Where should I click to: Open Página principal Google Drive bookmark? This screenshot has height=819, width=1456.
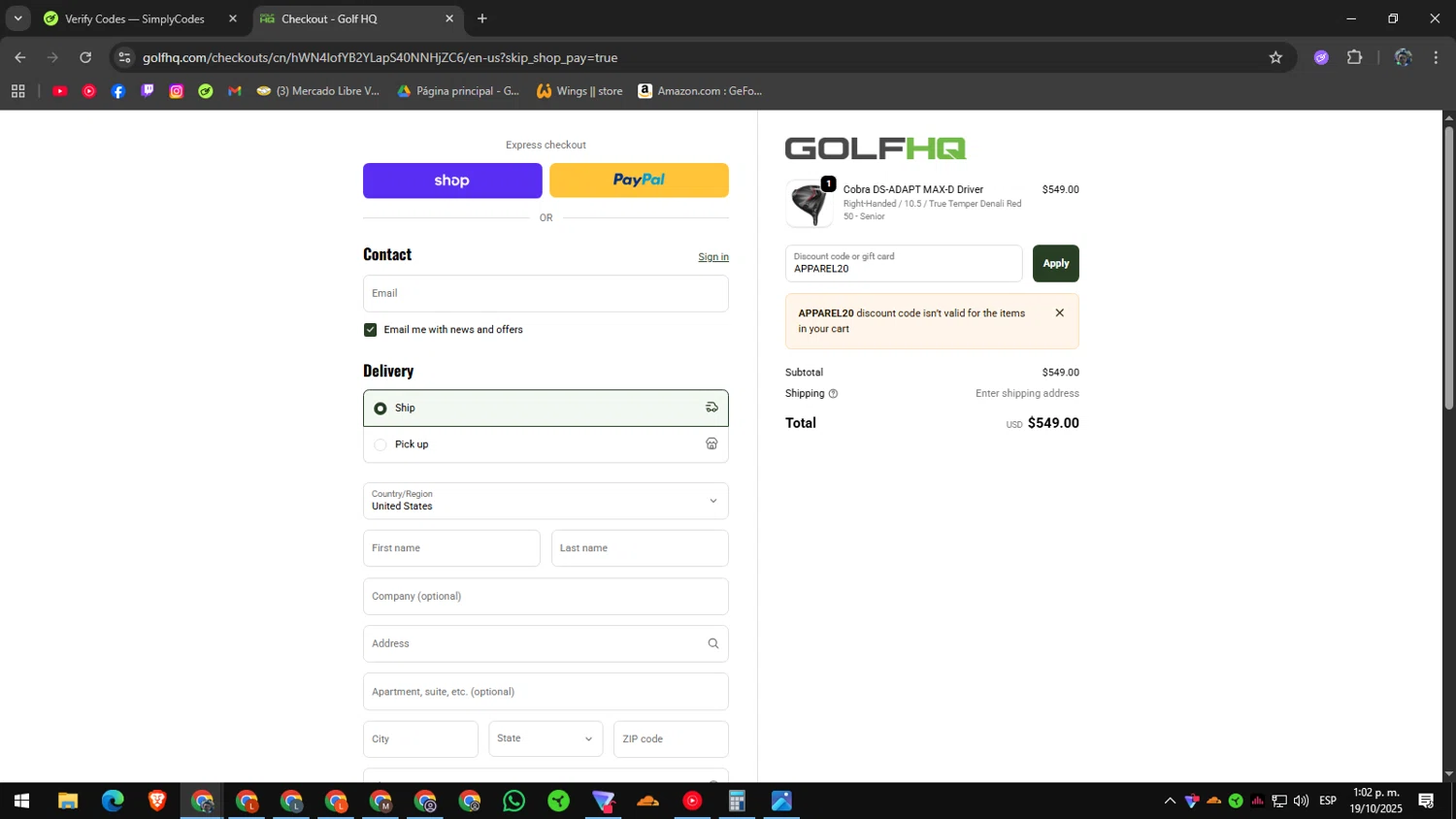[x=459, y=91]
